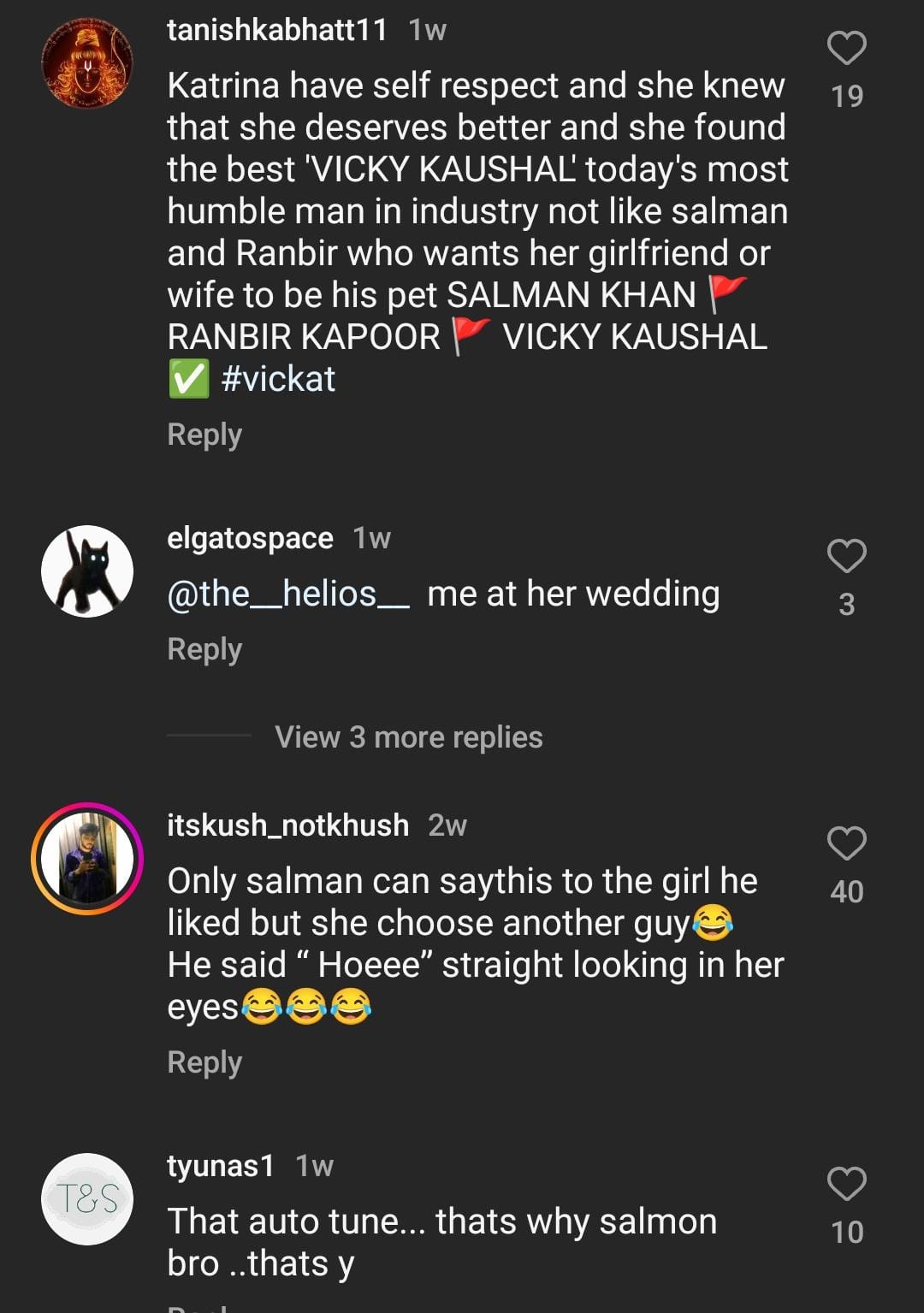Image resolution: width=924 pixels, height=1313 pixels.
Task: Like elgatospace's comment with heart icon
Action: [x=846, y=556]
